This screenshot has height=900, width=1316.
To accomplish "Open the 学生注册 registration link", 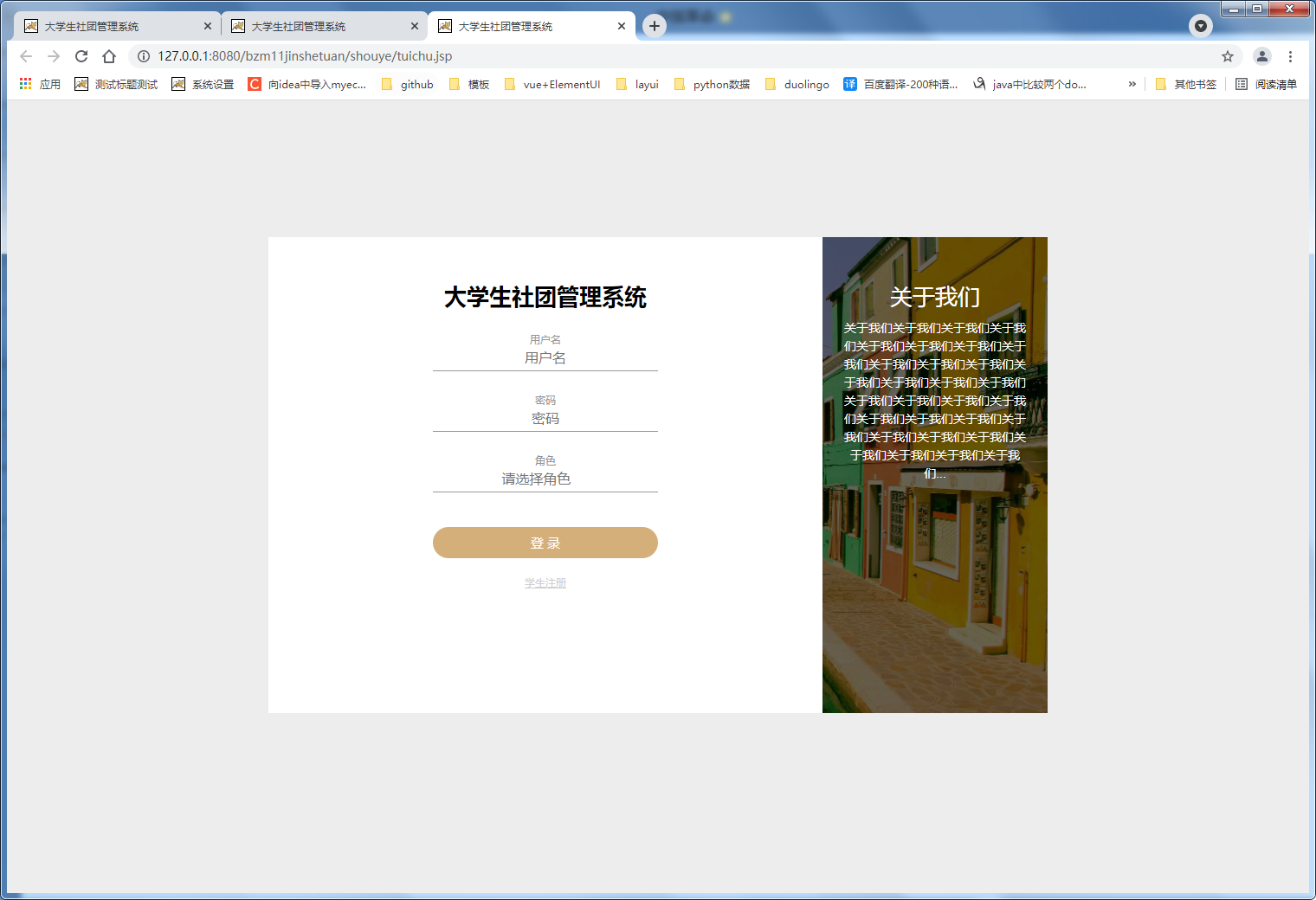I will pyautogui.click(x=545, y=583).
